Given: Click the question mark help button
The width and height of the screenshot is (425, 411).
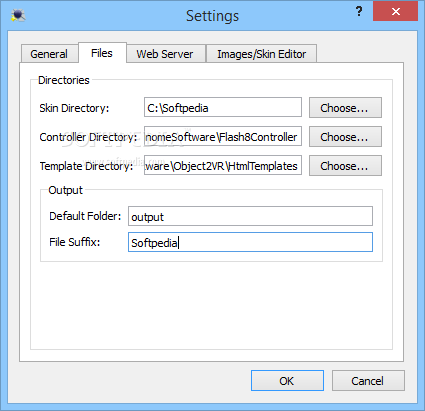Looking at the screenshot, I should tap(359, 12).
